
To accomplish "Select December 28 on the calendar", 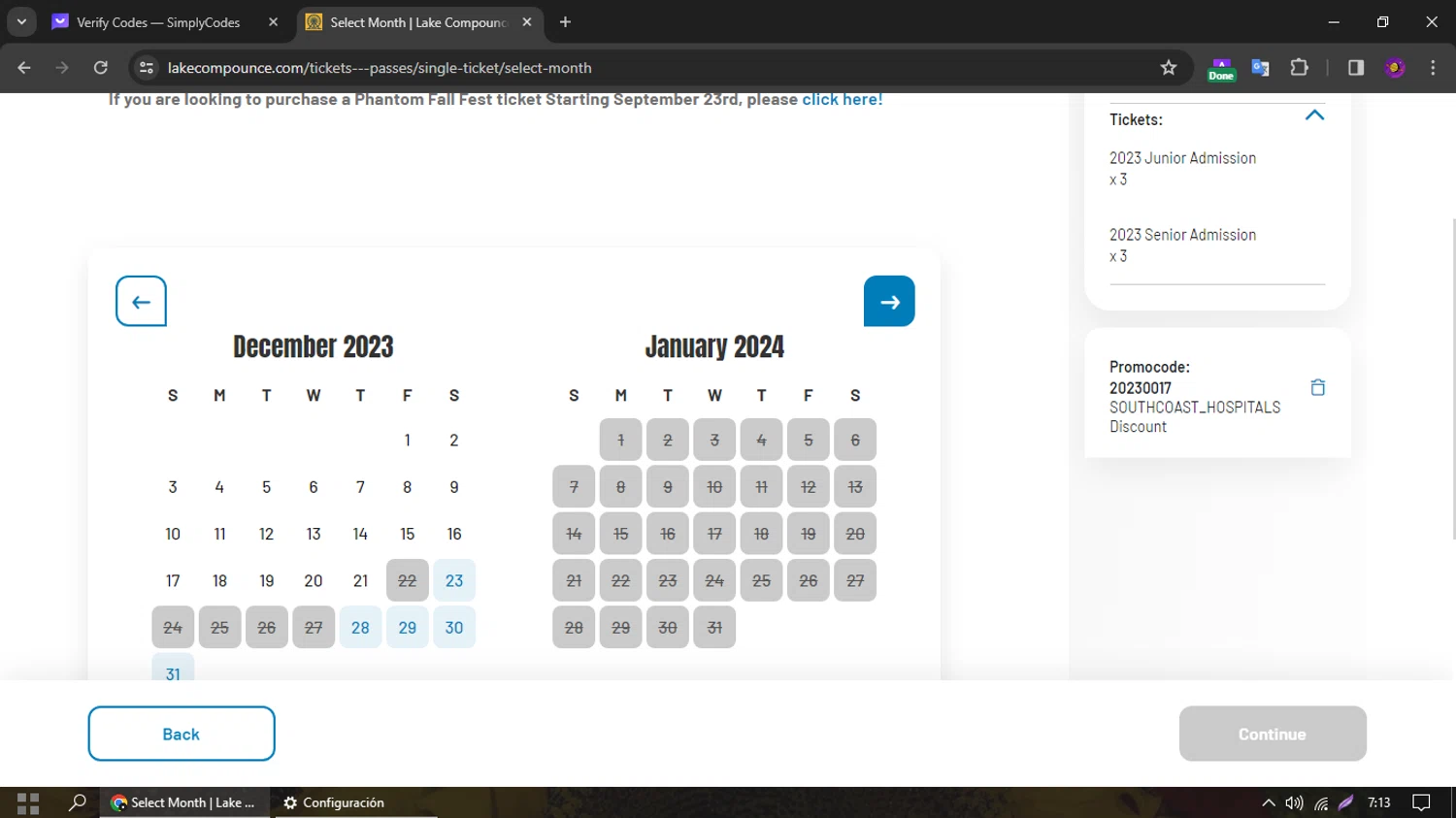I will [360, 627].
